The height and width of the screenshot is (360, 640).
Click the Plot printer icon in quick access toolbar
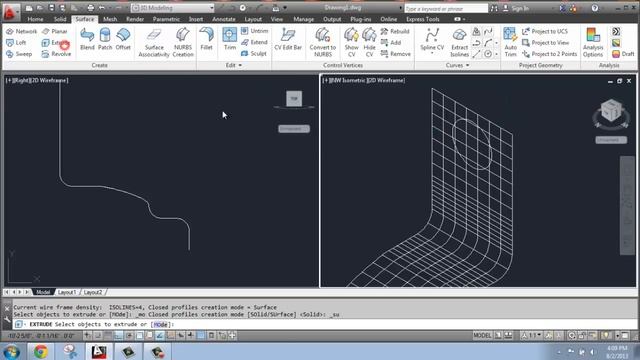91,8
